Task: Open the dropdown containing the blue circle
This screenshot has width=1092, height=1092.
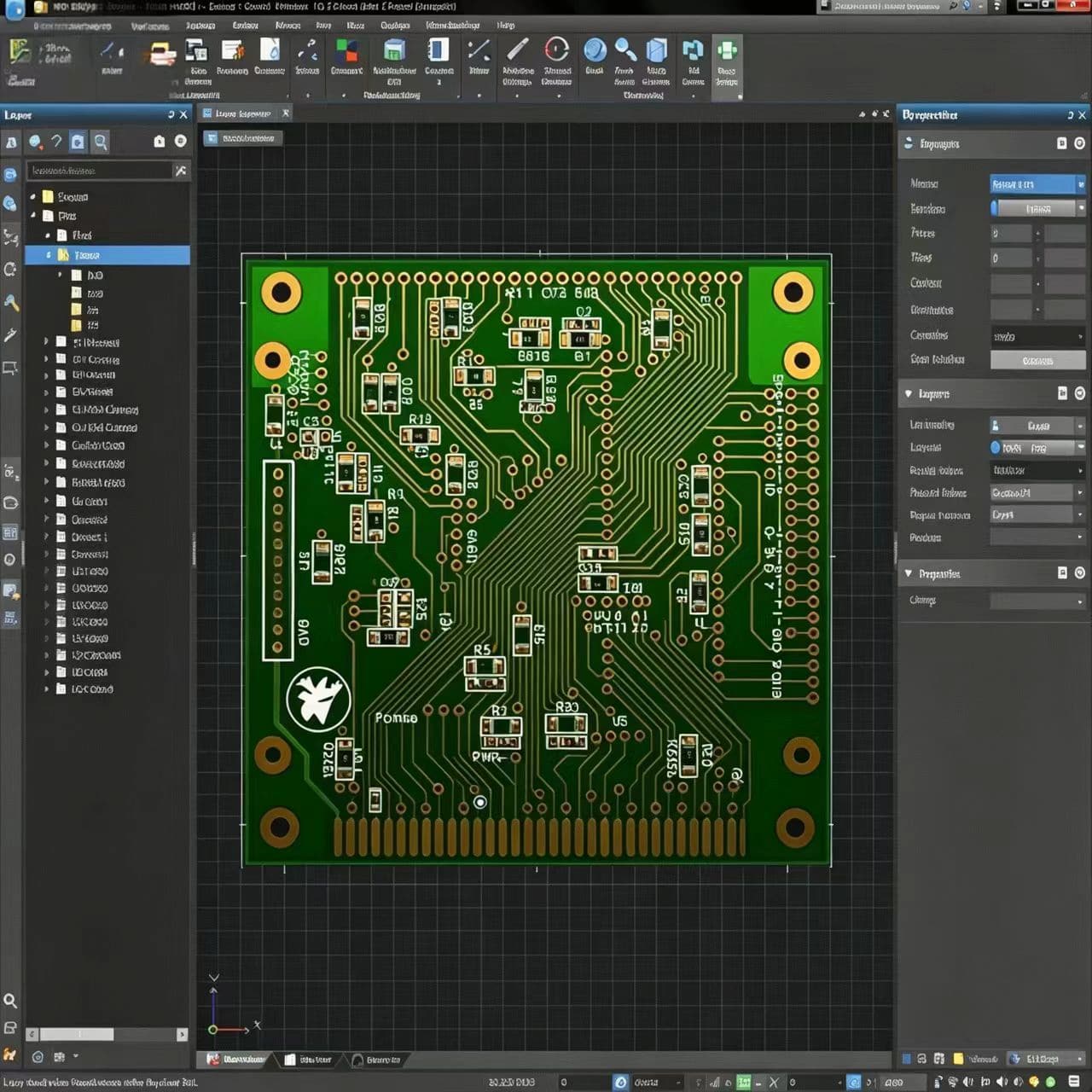Action: [1037, 447]
